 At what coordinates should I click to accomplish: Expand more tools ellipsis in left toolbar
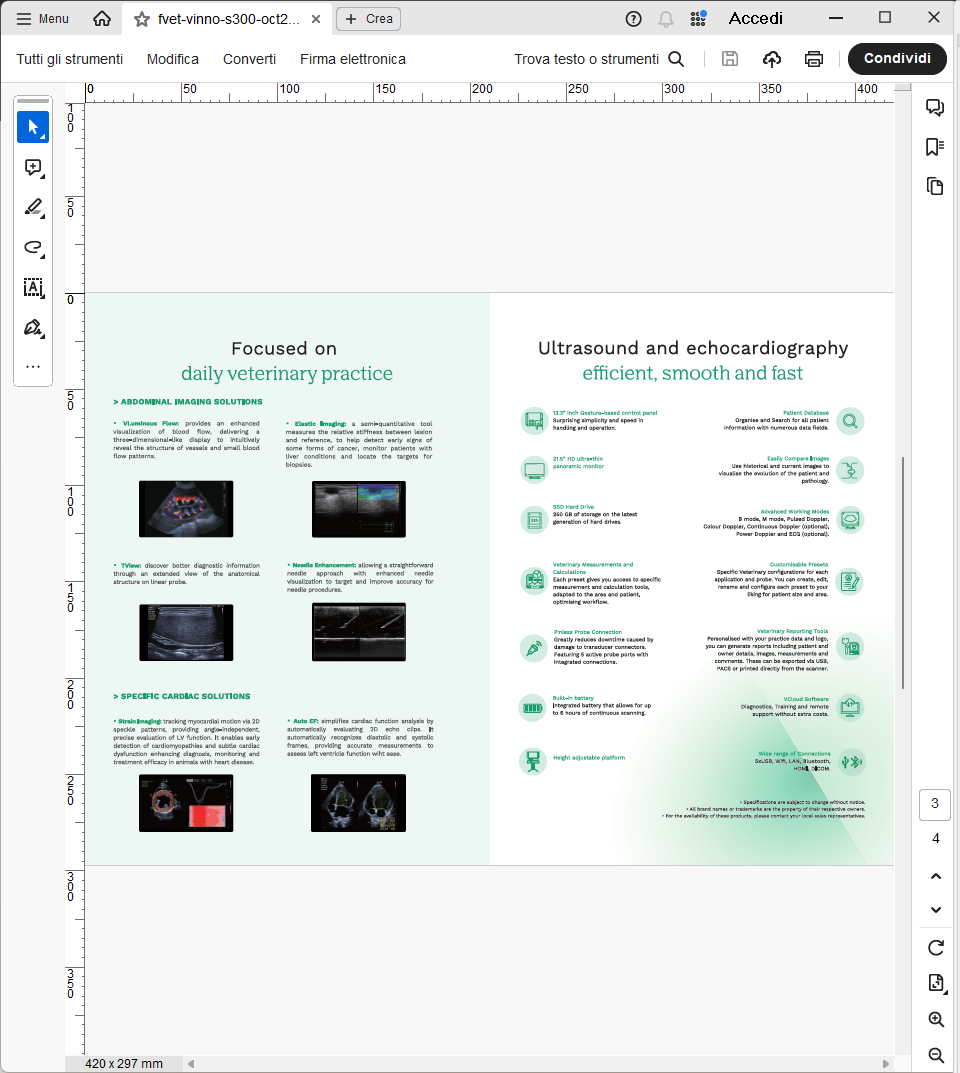coord(33,367)
